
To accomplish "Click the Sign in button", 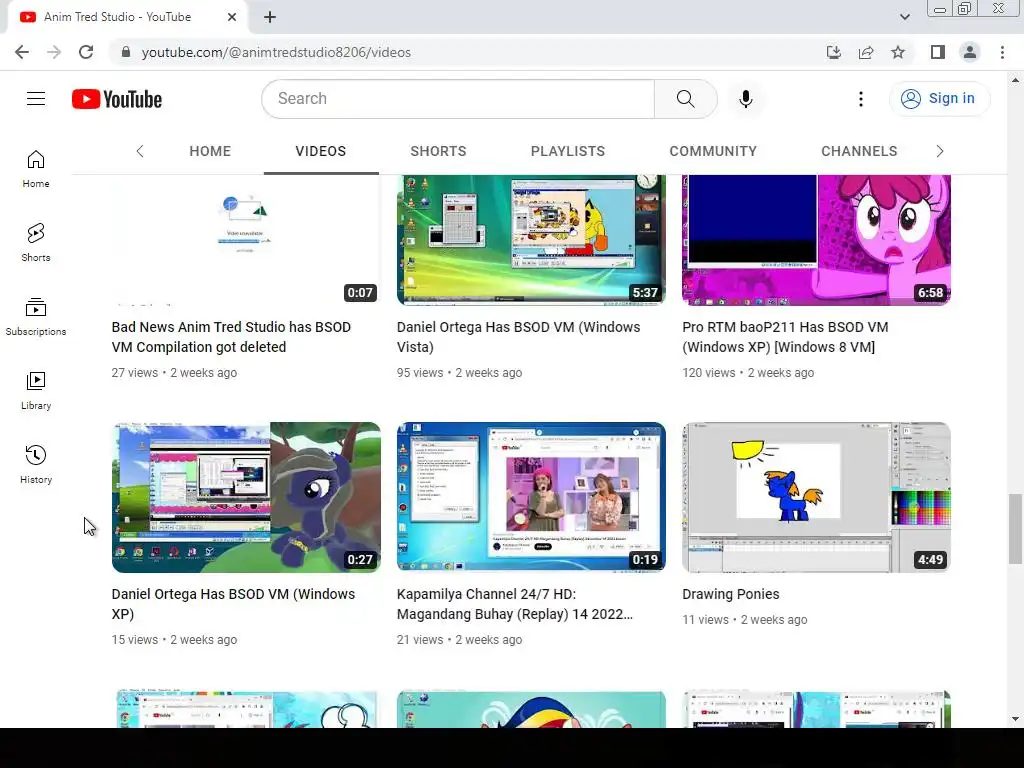I will click(x=939, y=99).
